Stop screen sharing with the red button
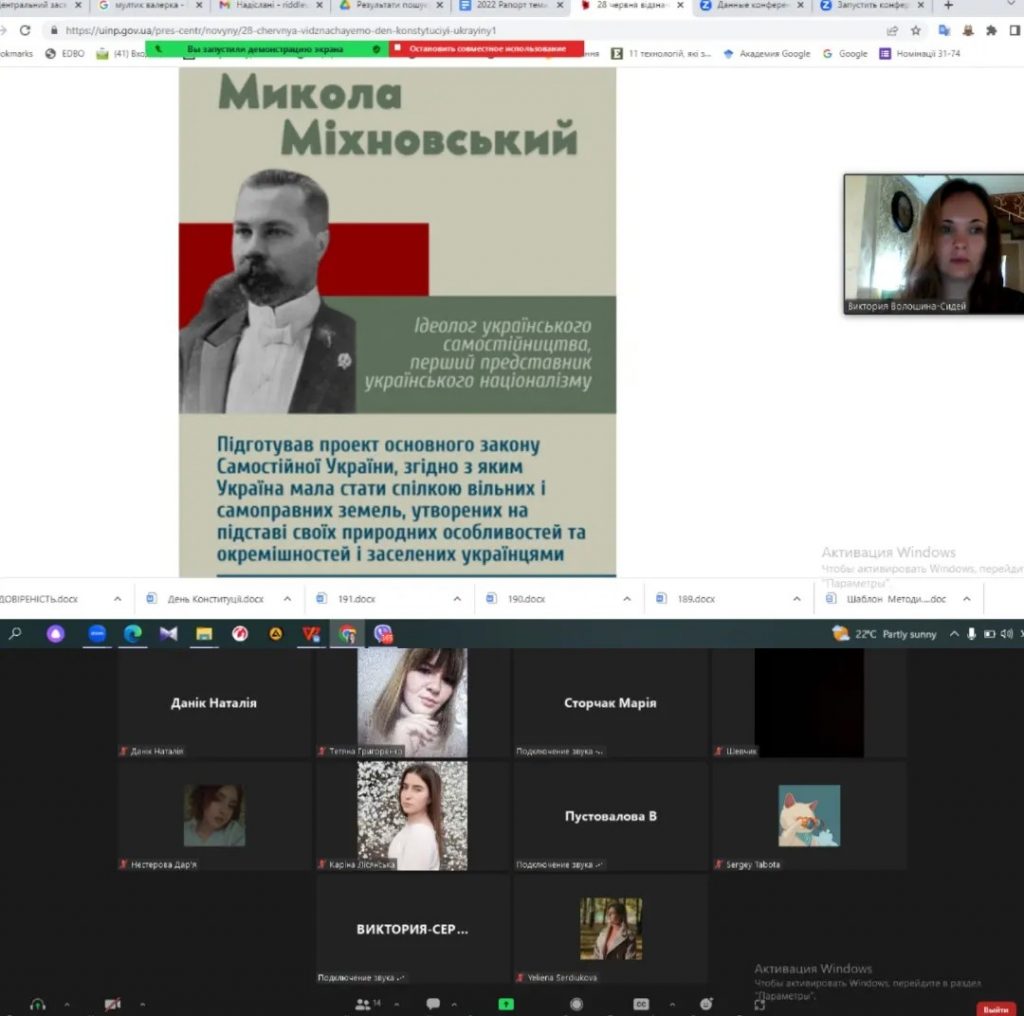 pyautogui.click(x=486, y=48)
